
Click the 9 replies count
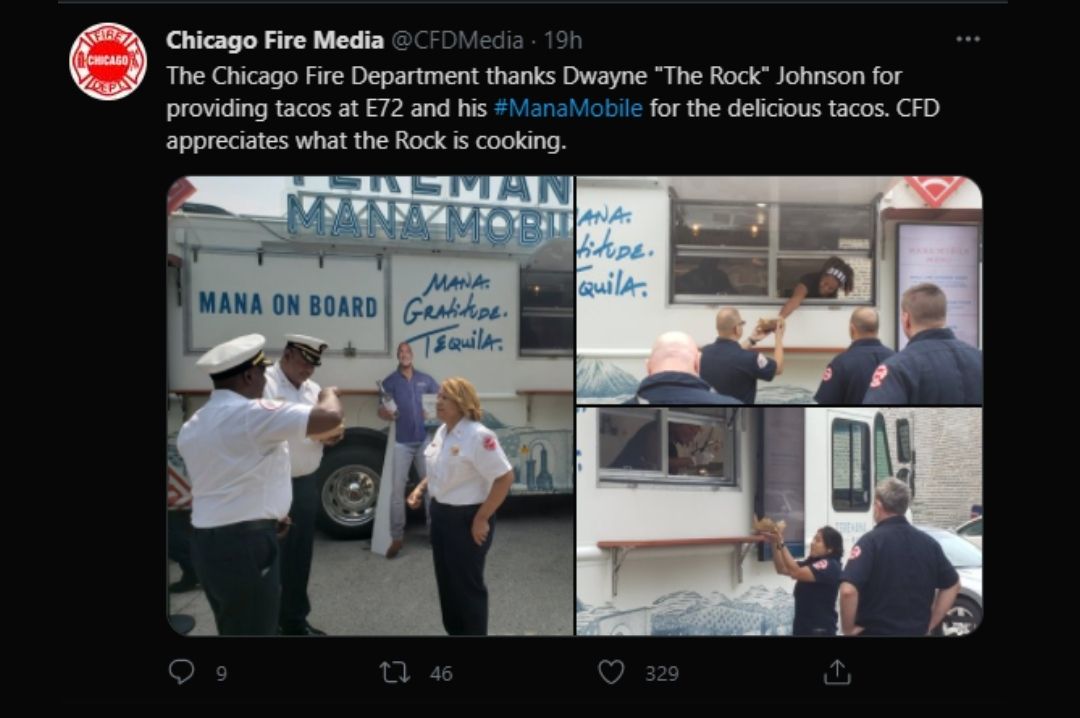pos(221,673)
